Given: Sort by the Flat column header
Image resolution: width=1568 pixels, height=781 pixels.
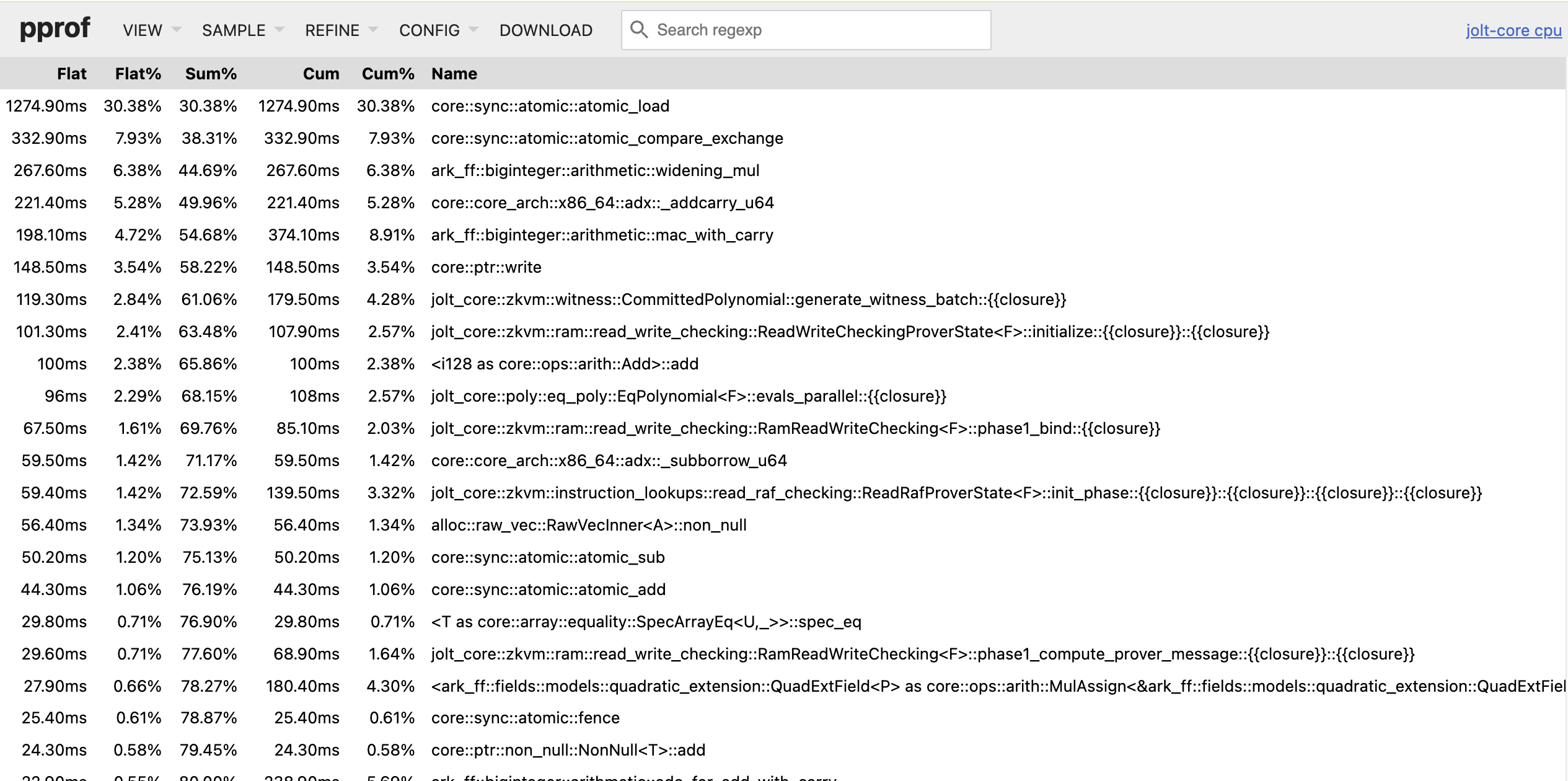Looking at the screenshot, I should click(71, 74).
